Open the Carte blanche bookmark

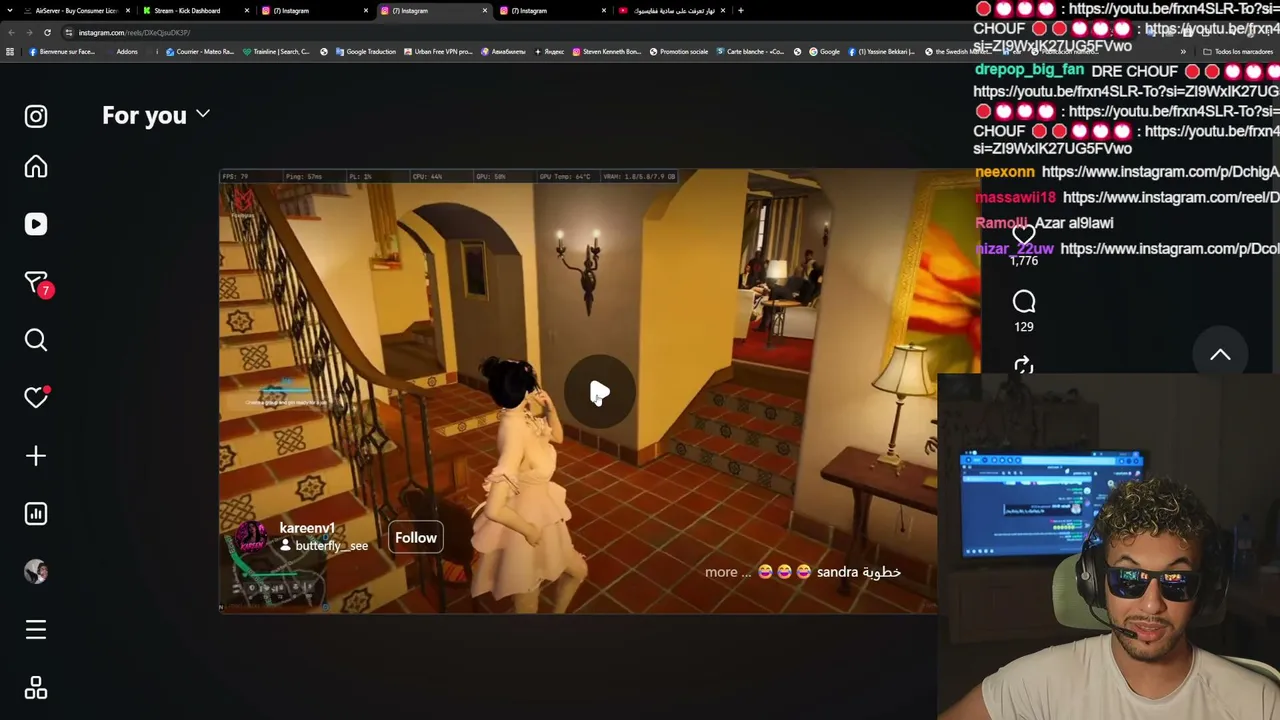750,52
